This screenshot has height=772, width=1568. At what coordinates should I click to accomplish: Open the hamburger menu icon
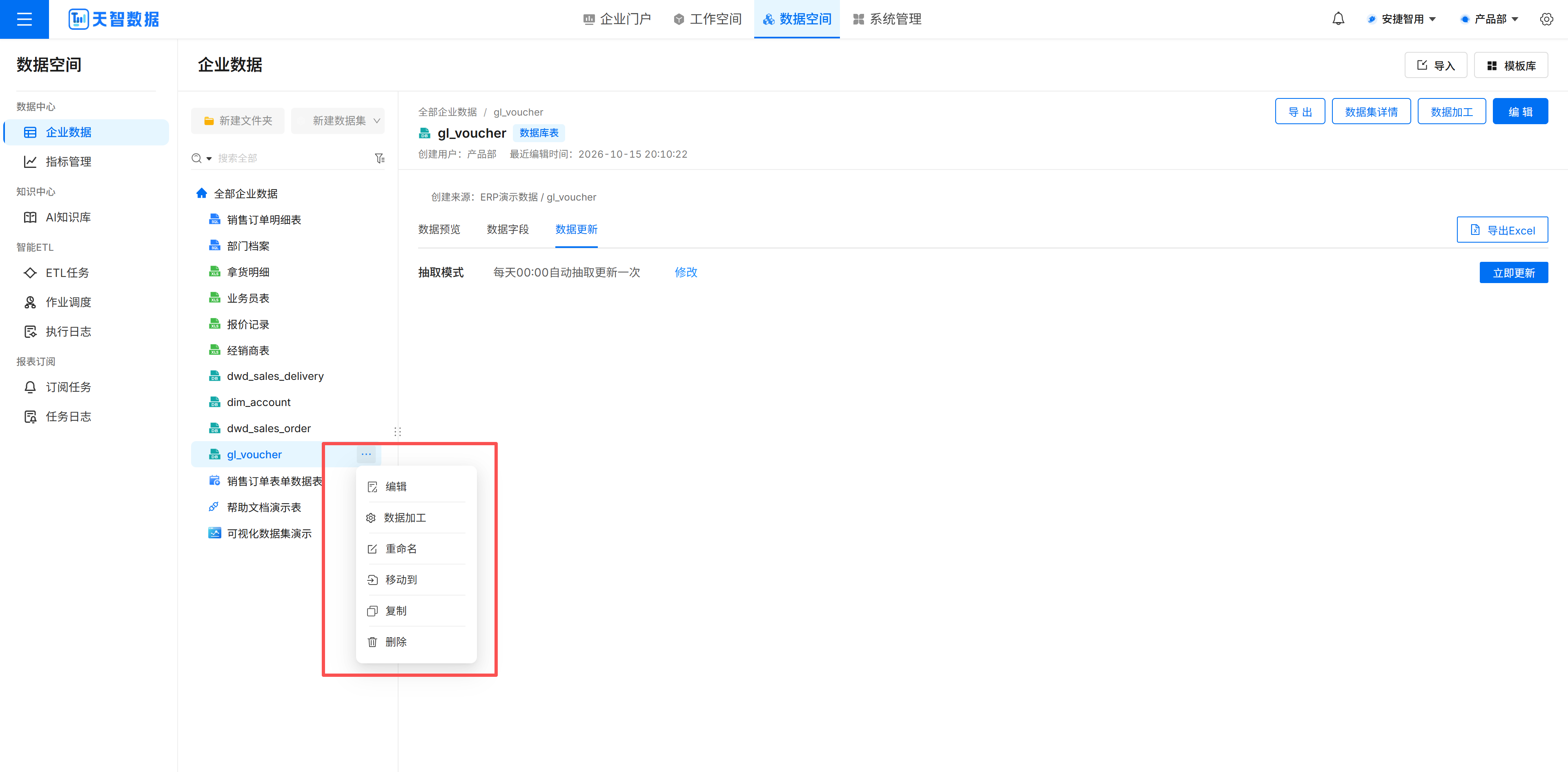coord(24,19)
